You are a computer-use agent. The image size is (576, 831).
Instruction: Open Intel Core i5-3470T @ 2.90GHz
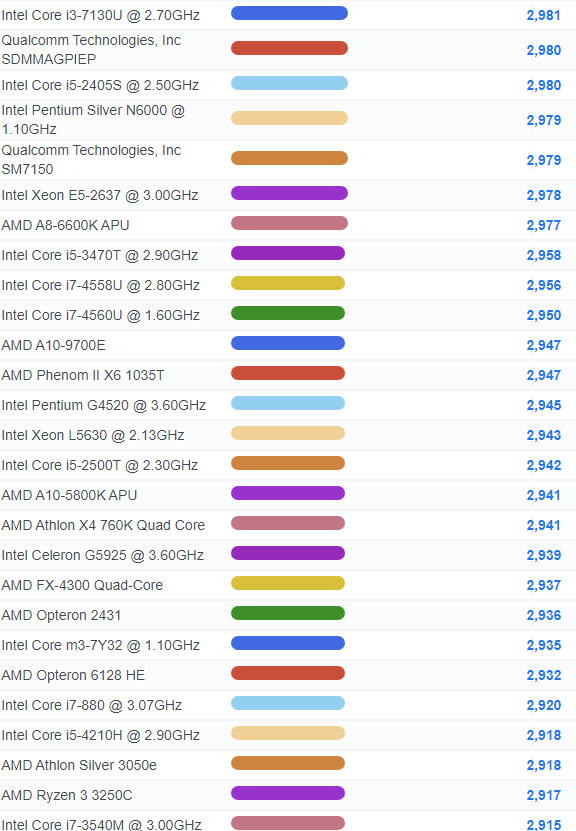click(100, 255)
